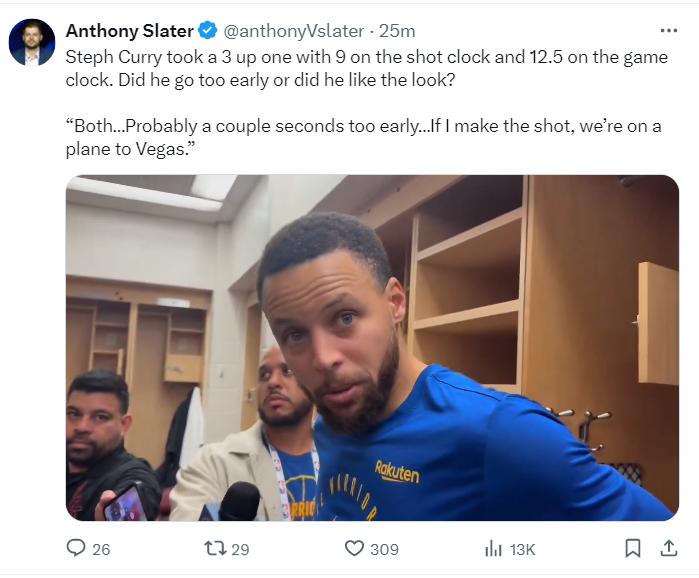Open the three-dot more options menu
Screen dimensions: 699x578
[669, 31]
